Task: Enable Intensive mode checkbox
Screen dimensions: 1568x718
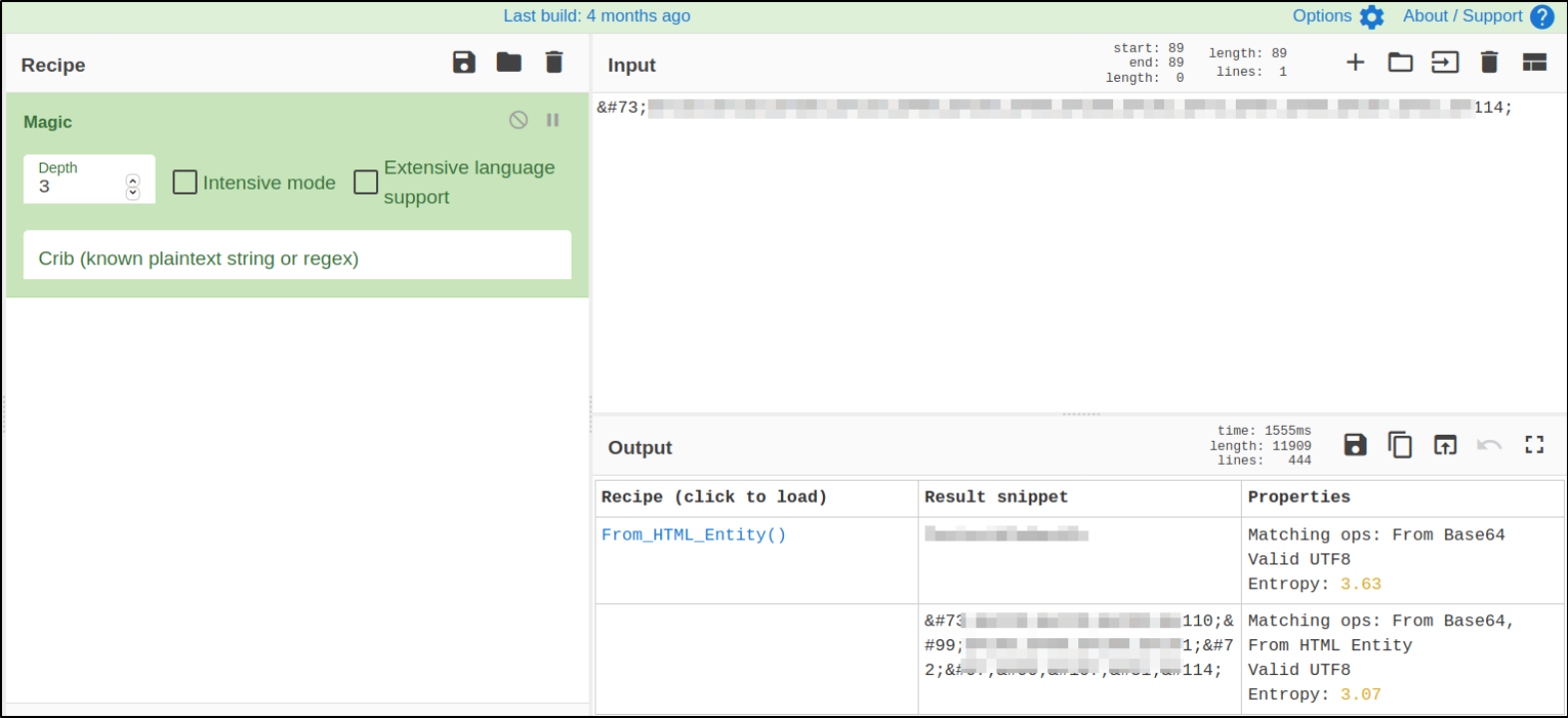Action: click(185, 181)
